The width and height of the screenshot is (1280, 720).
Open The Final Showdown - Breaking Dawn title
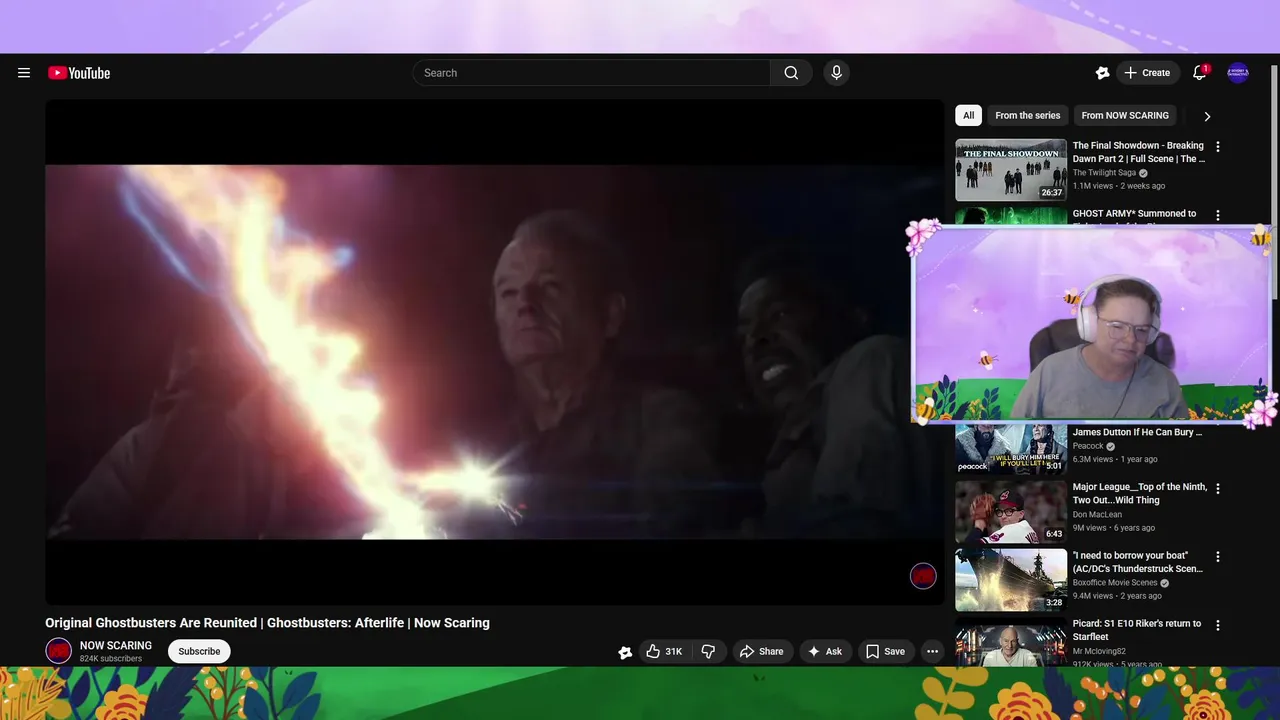tap(1138, 152)
